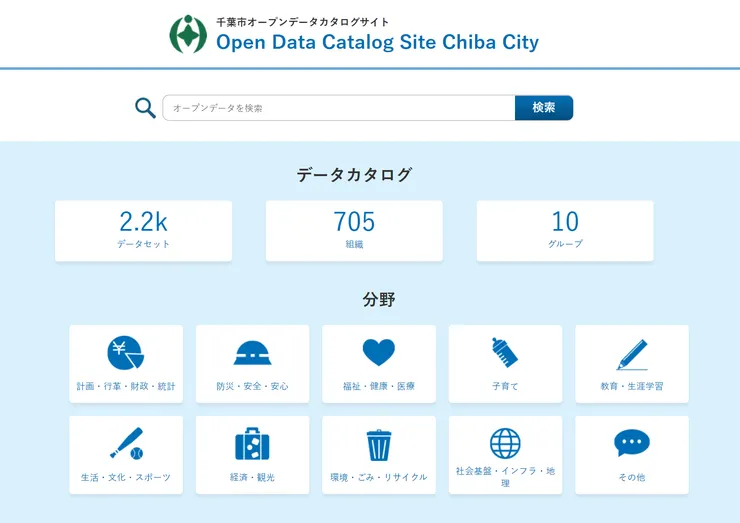Click the 生活・文化・スポーツ label
This screenshot has height=523, width=740.
[126, 477]
